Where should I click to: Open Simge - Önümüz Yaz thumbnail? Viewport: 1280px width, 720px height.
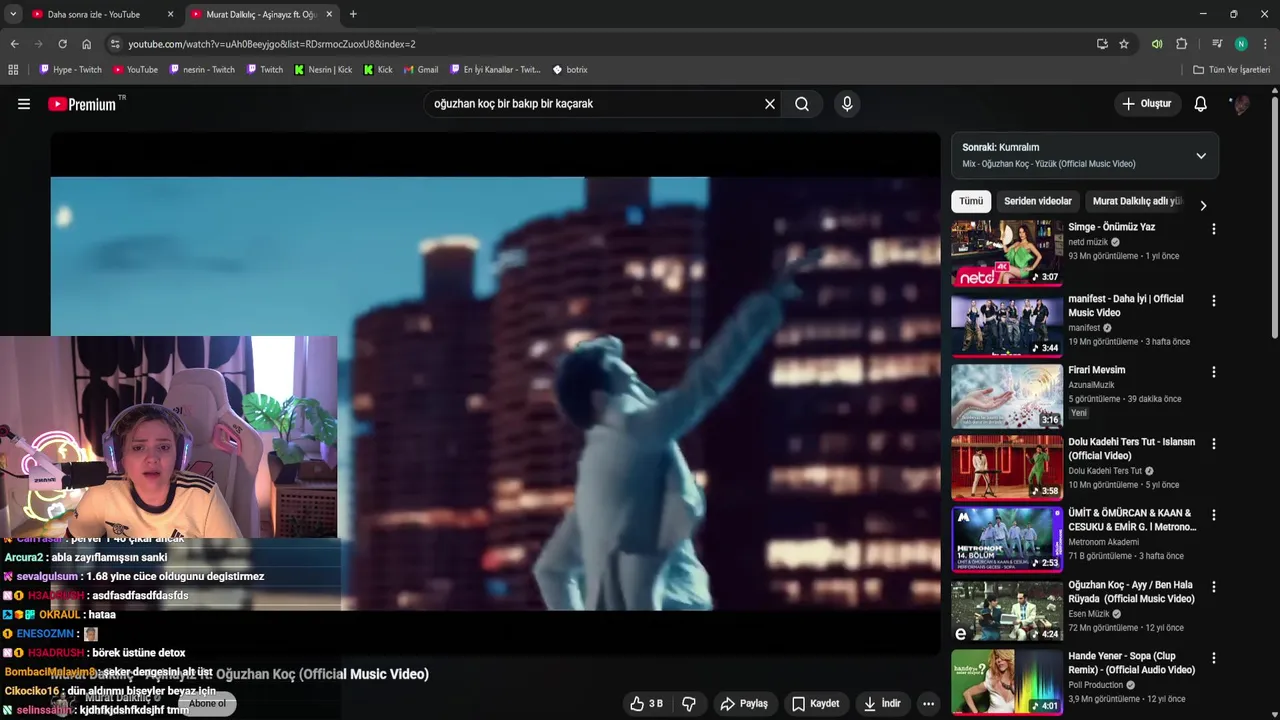coord(1007,253)
